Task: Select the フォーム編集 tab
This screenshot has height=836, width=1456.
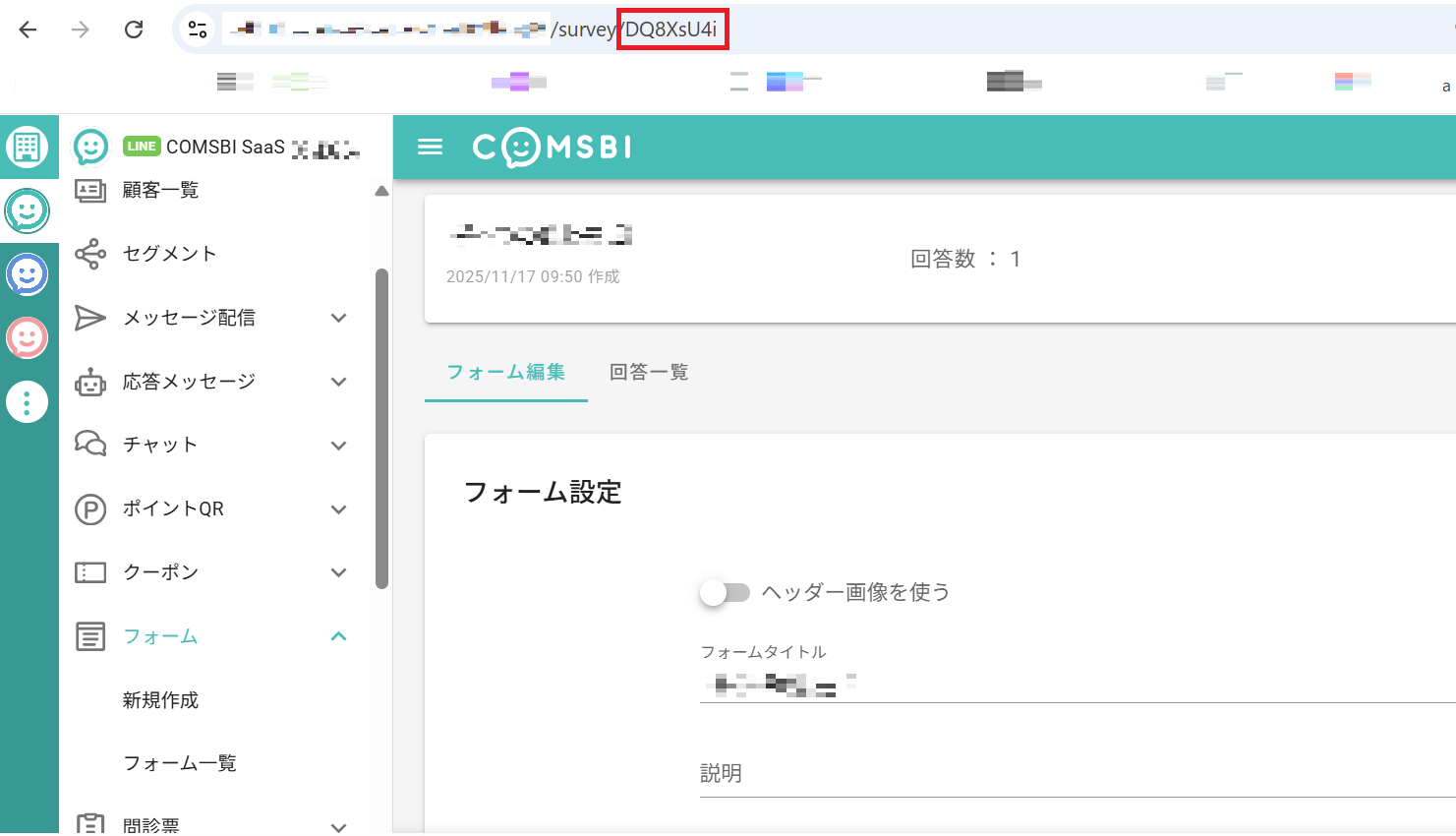Action: point(505,373)
